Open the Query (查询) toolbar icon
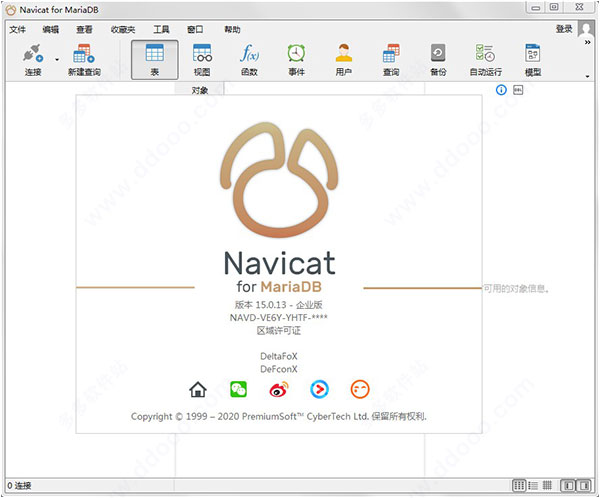This screenshot has width=600, height=498. coord(391,60)
